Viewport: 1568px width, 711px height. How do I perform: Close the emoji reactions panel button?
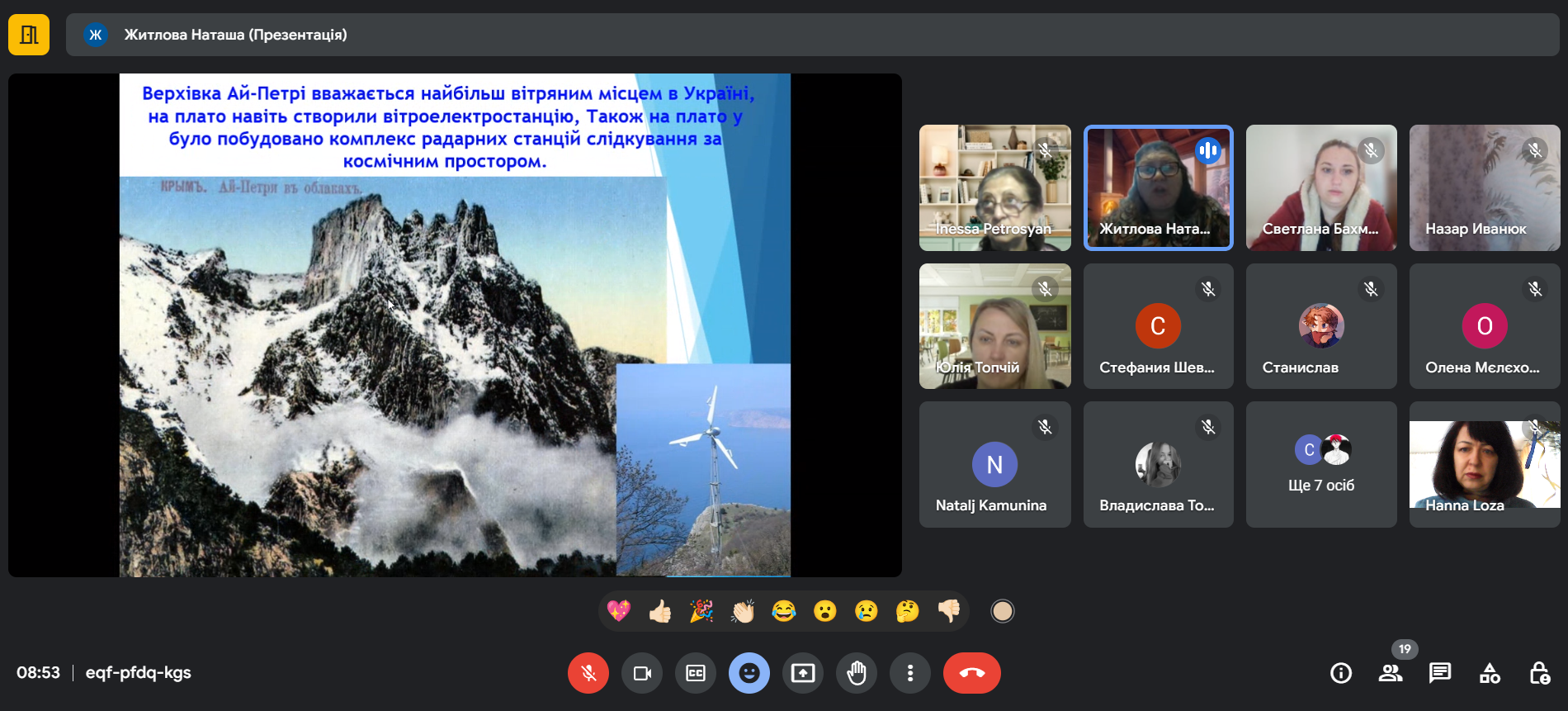pyautogui.click(x=749, y=673)
